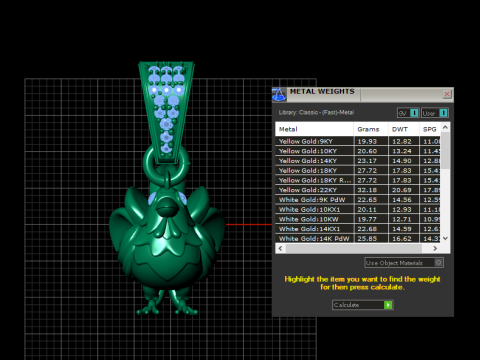Toggle Use Object Materials option
The height and width of the screenshot is (360, 480).
(x=404, y=263)
